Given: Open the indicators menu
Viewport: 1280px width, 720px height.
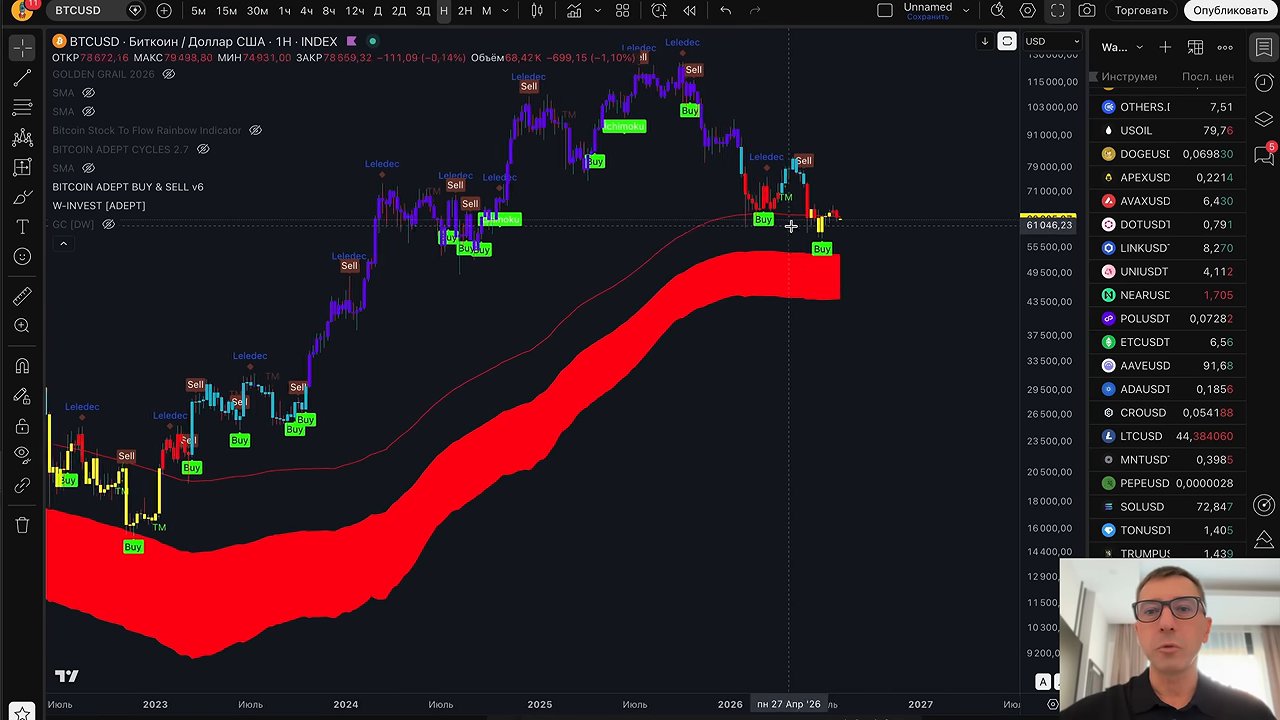Looking at the screenshot, I should click(574, 11).
